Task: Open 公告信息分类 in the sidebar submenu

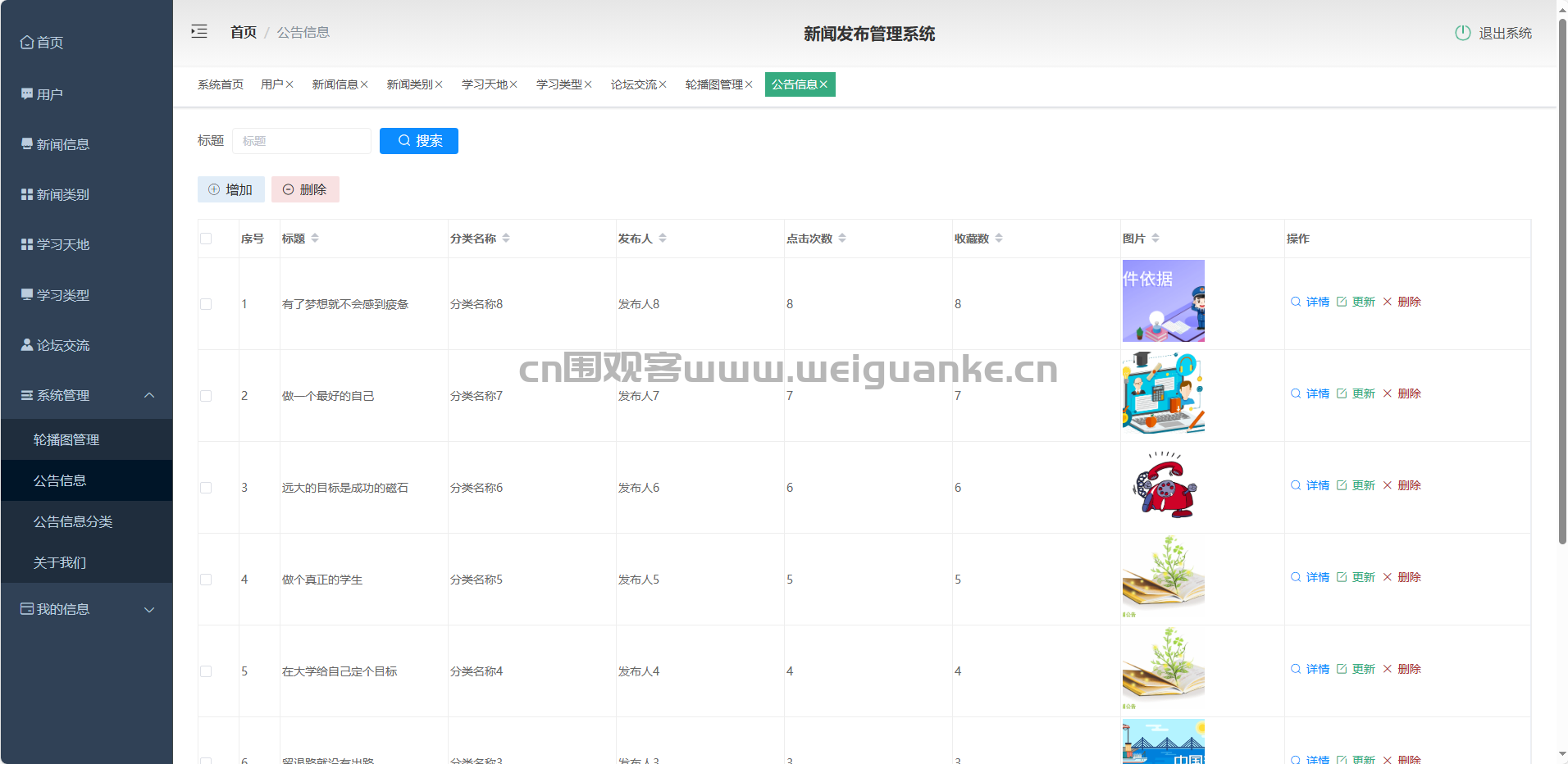Action: click(x=73, y=521)
